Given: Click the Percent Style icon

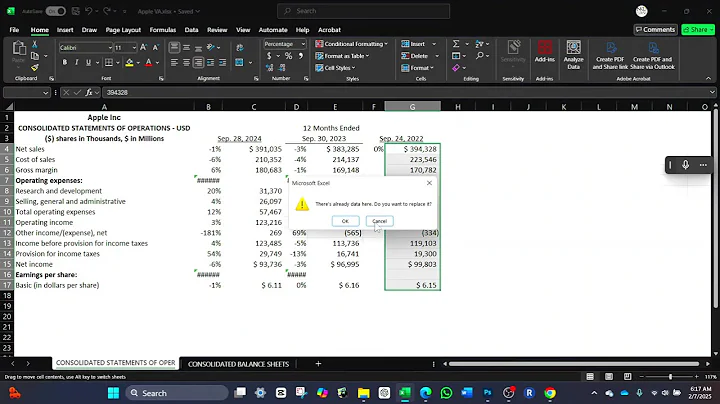Looking at the screenshot, I should [x=288, y=56].
